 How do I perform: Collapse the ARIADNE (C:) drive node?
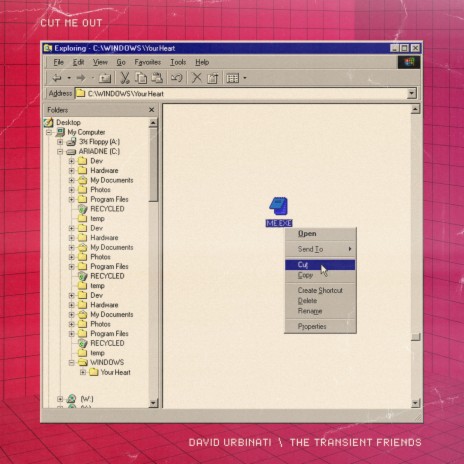pos(60,152)
